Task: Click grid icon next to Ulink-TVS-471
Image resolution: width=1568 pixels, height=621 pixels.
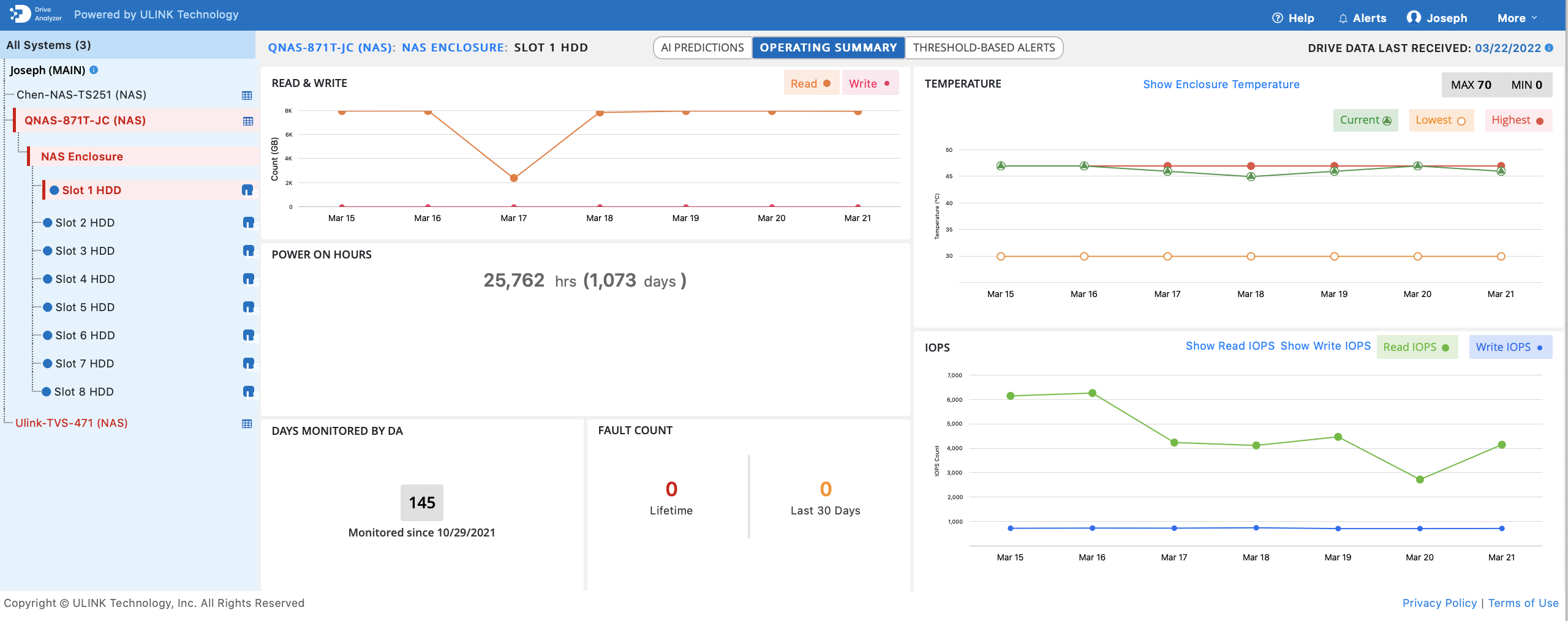Action: [x=247, y=424]
